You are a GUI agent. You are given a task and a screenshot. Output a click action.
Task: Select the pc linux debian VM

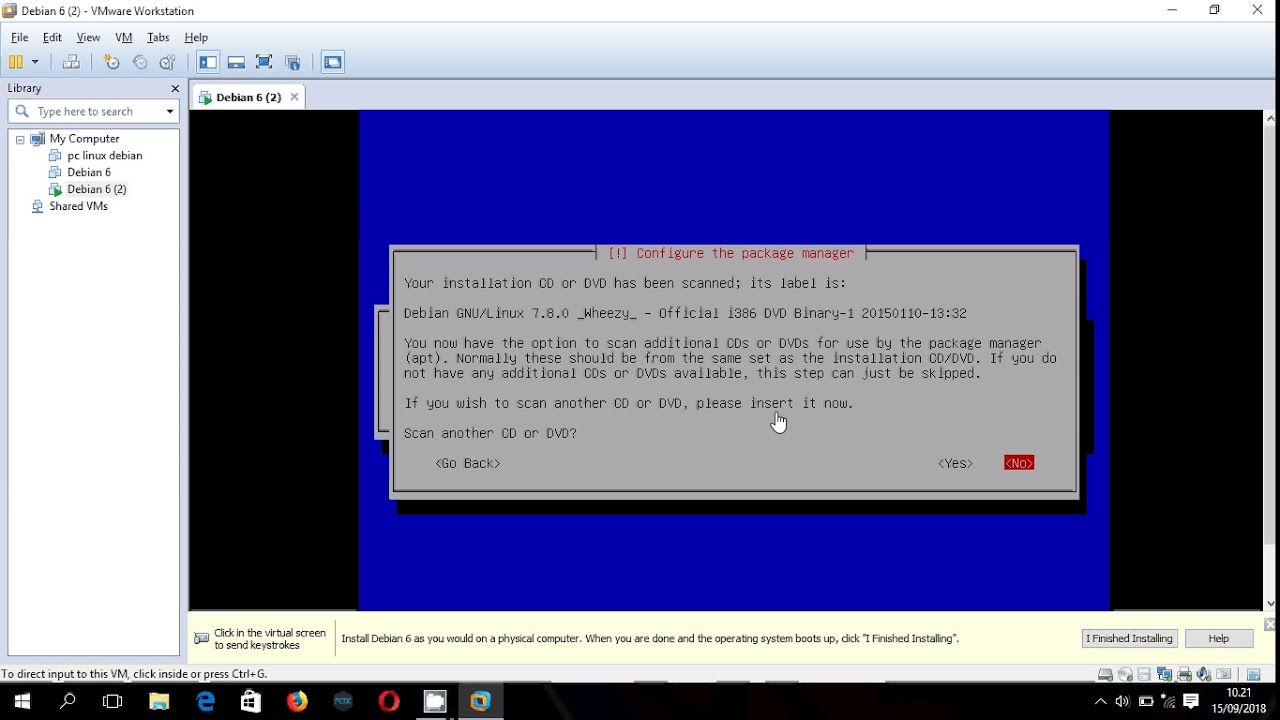[x=104, y=156]
